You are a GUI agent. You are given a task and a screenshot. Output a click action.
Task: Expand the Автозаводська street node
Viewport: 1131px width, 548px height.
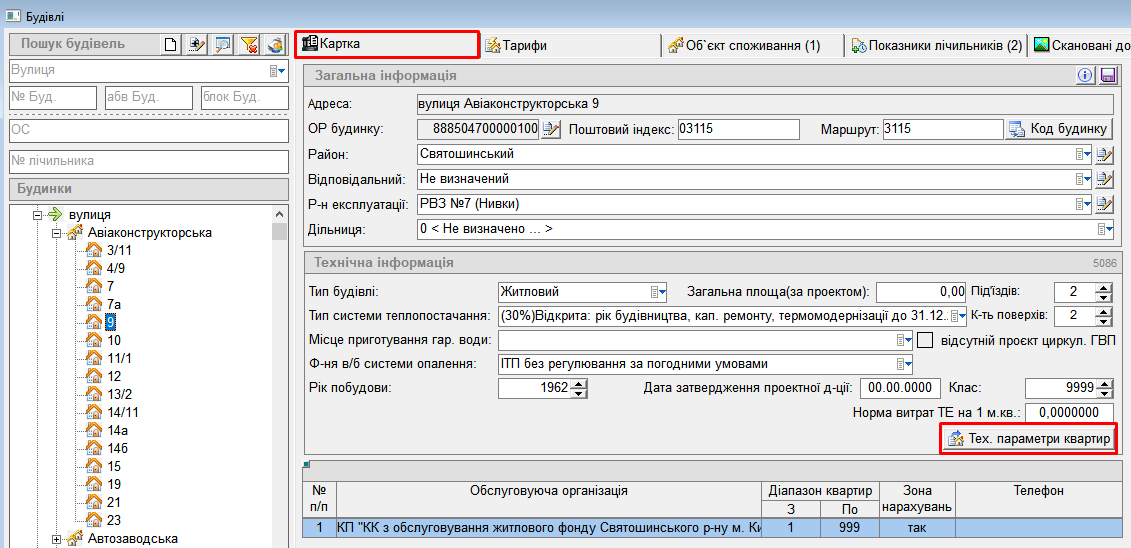click(x=58, y=539)
